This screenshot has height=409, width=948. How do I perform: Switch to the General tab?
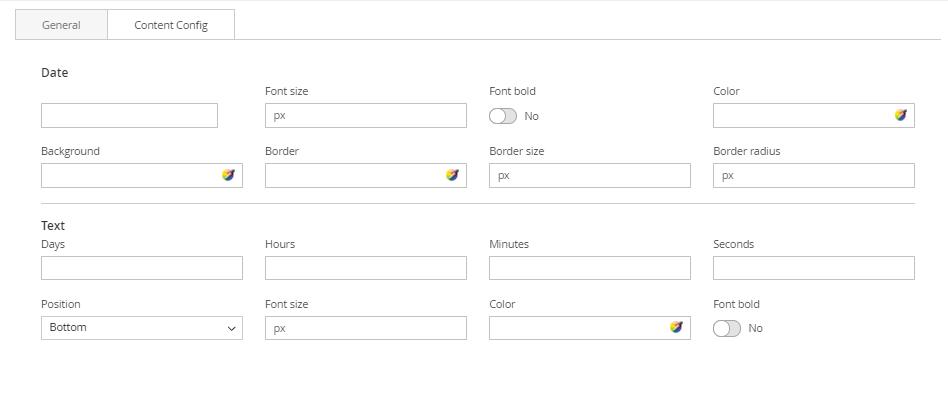point(61,25)
